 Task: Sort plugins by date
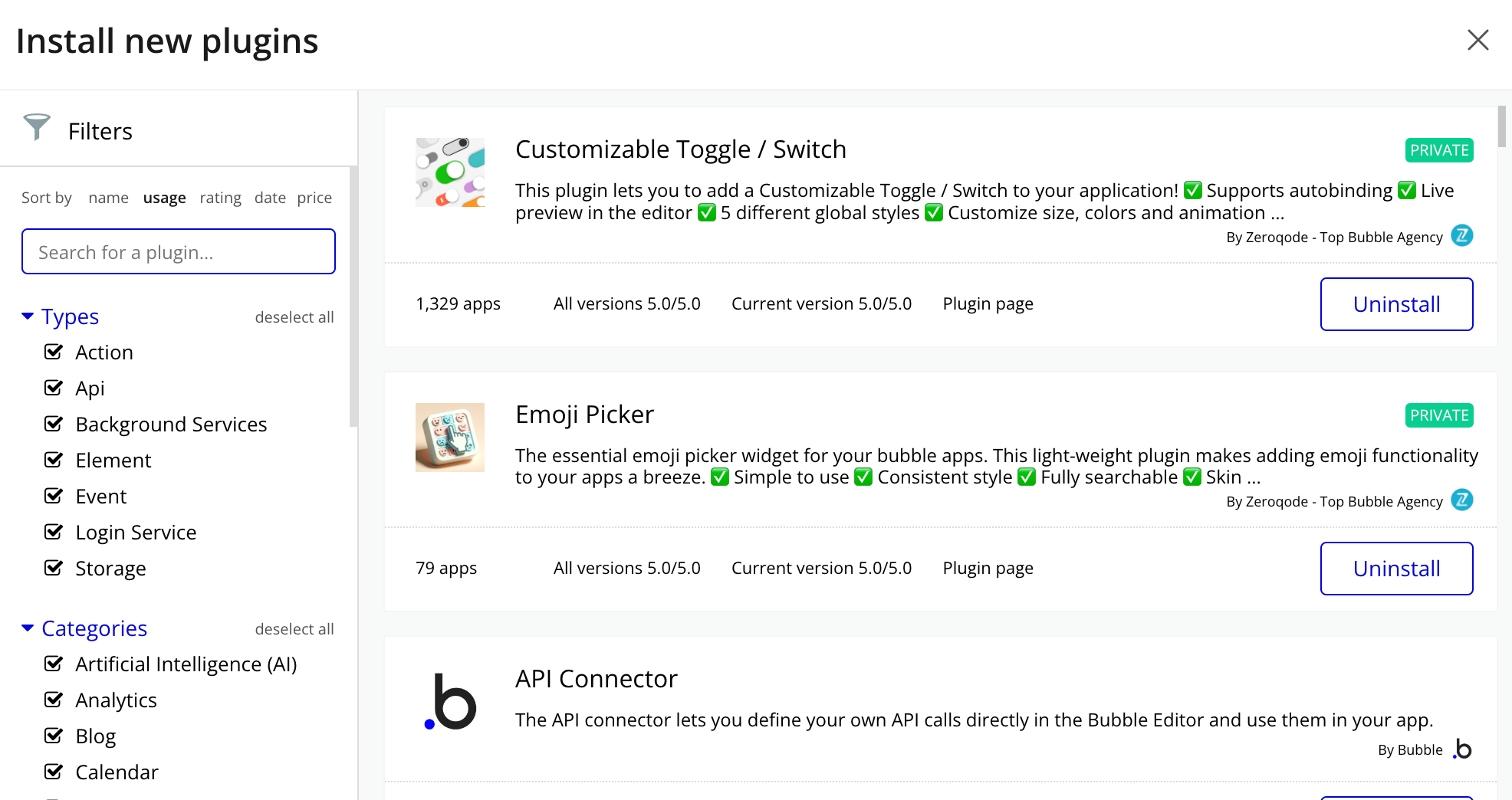pyautogui.click(x=270, y=198)
